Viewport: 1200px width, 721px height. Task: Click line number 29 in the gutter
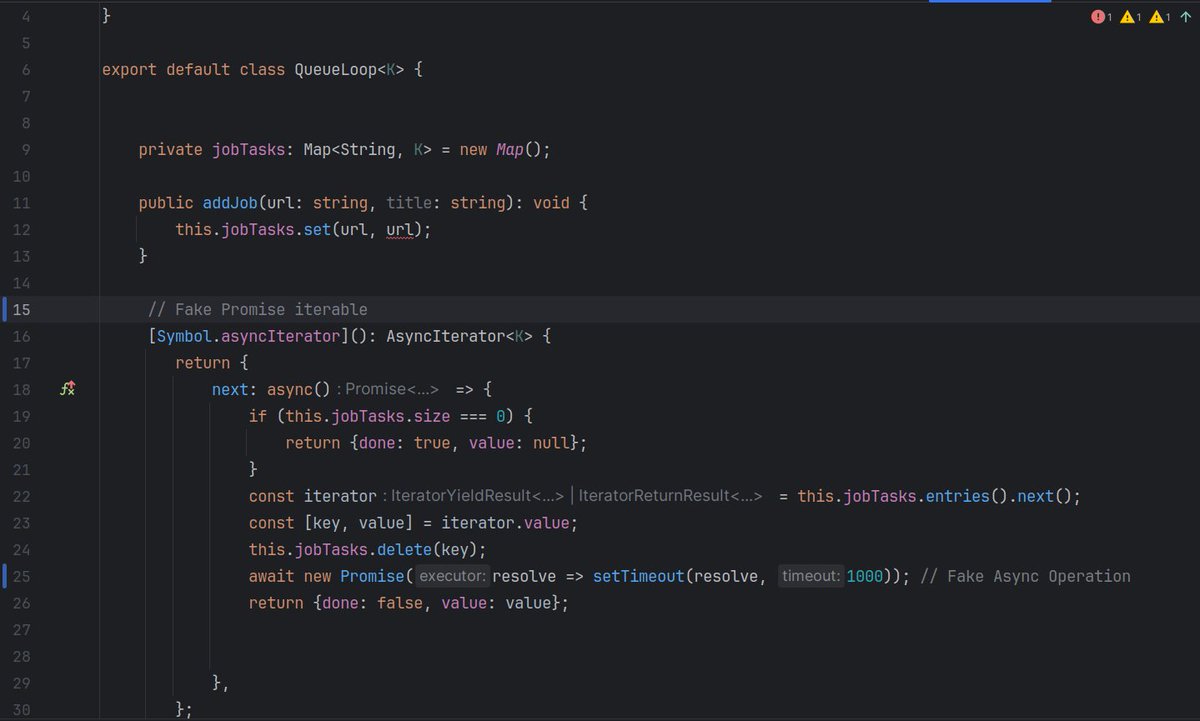(x=22, y=683)
